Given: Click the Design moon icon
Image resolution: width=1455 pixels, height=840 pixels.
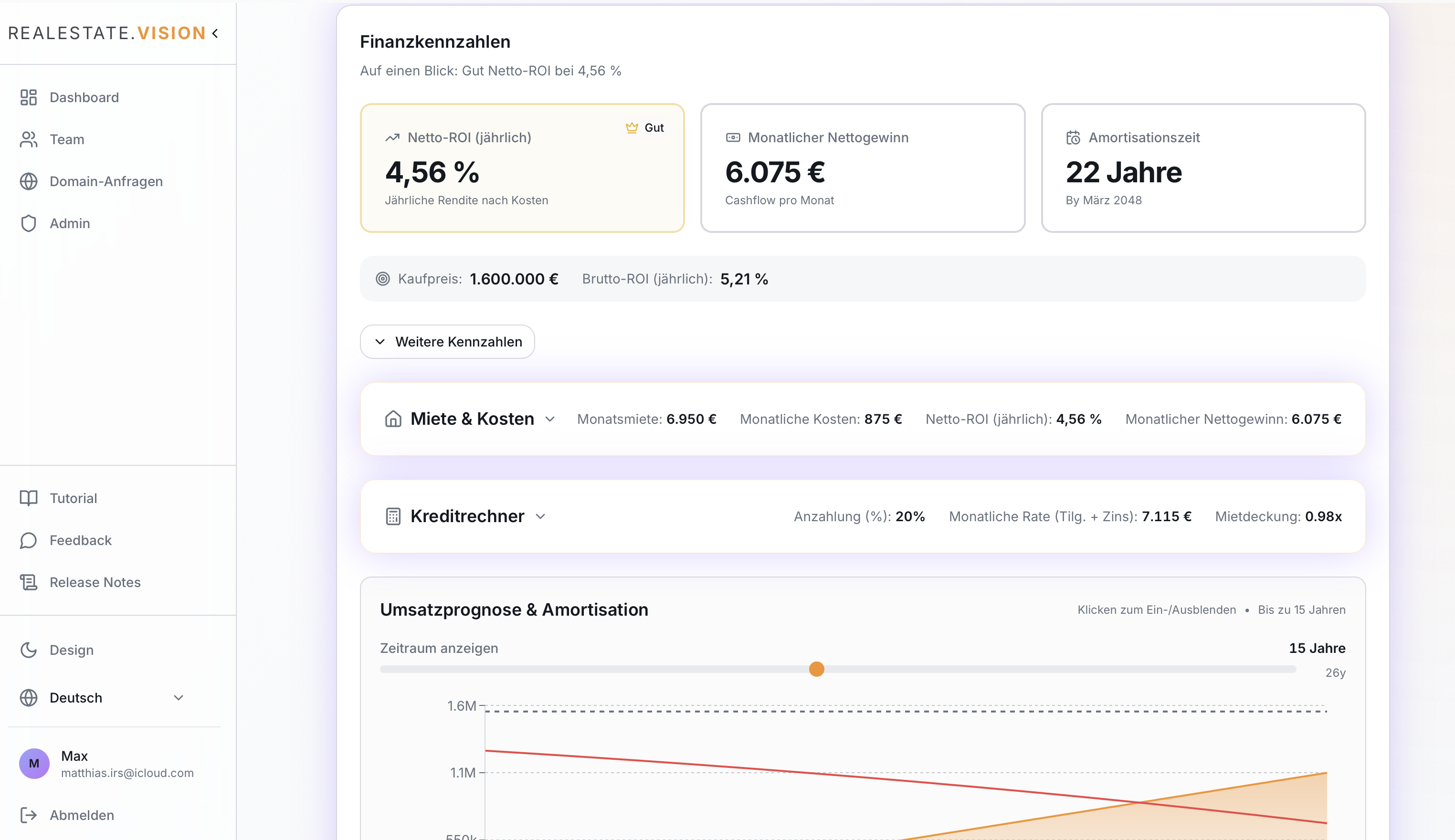Looking at the screenshot, I should (x=29, y=650).
